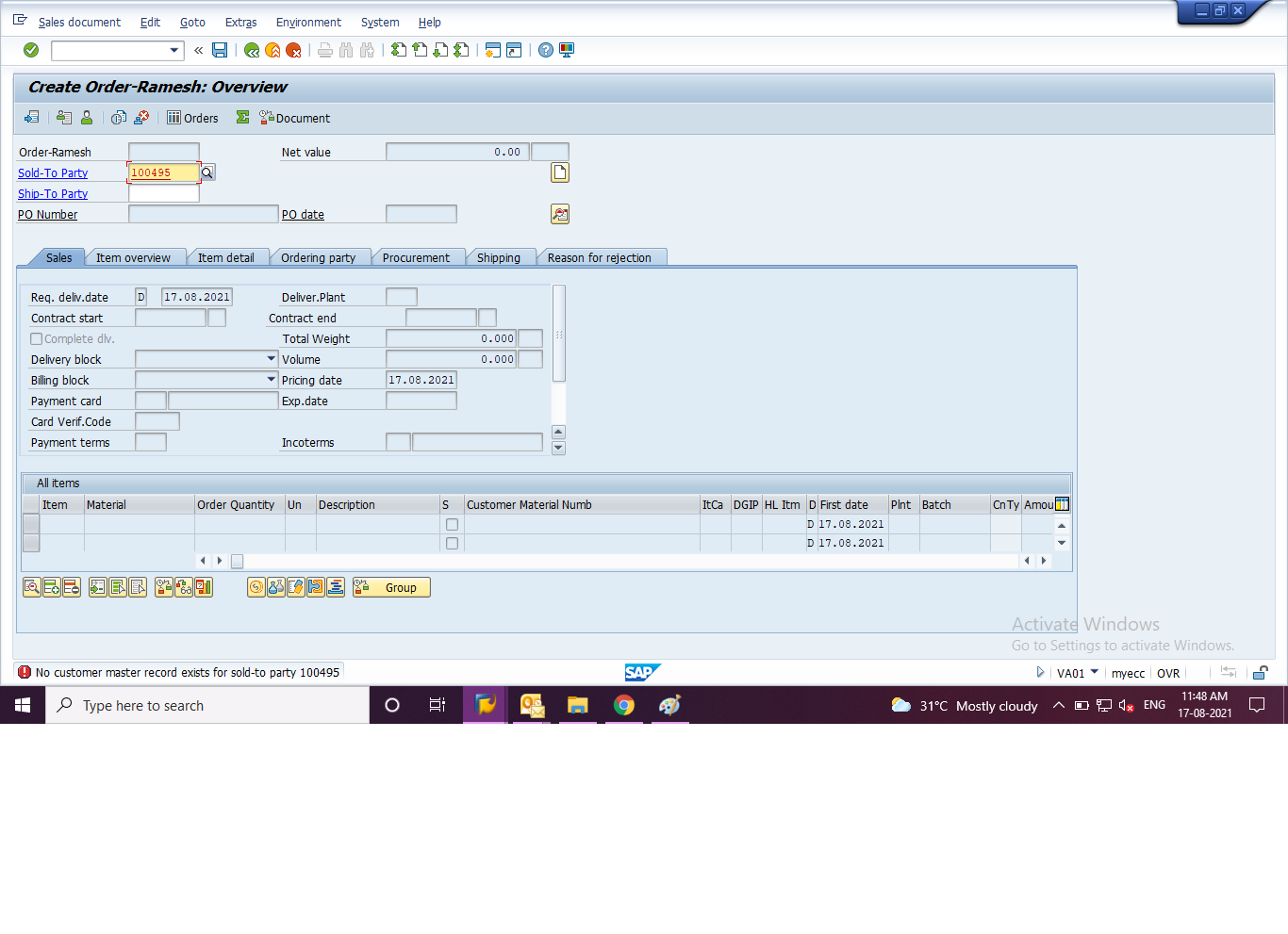
Task: Expand the VA01 status bar dropdown
Action: [1095, 673]
